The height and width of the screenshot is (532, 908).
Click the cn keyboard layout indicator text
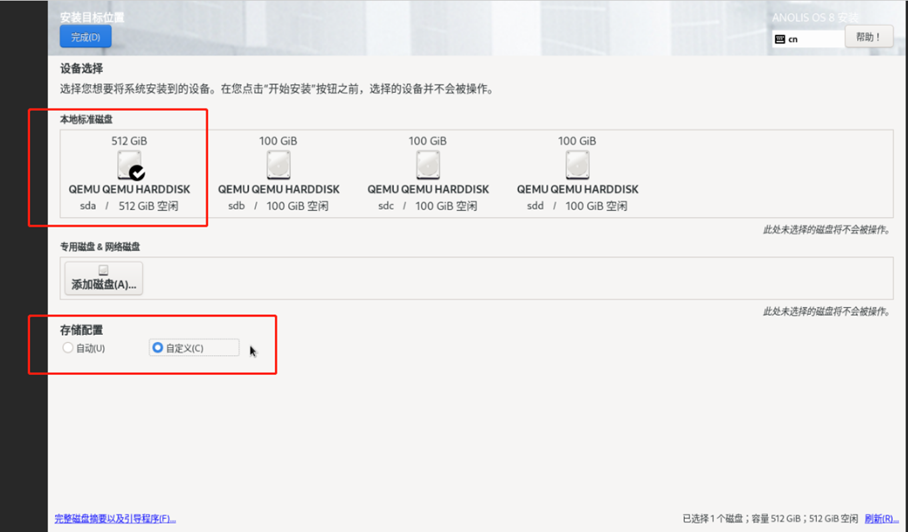(793, 40)
